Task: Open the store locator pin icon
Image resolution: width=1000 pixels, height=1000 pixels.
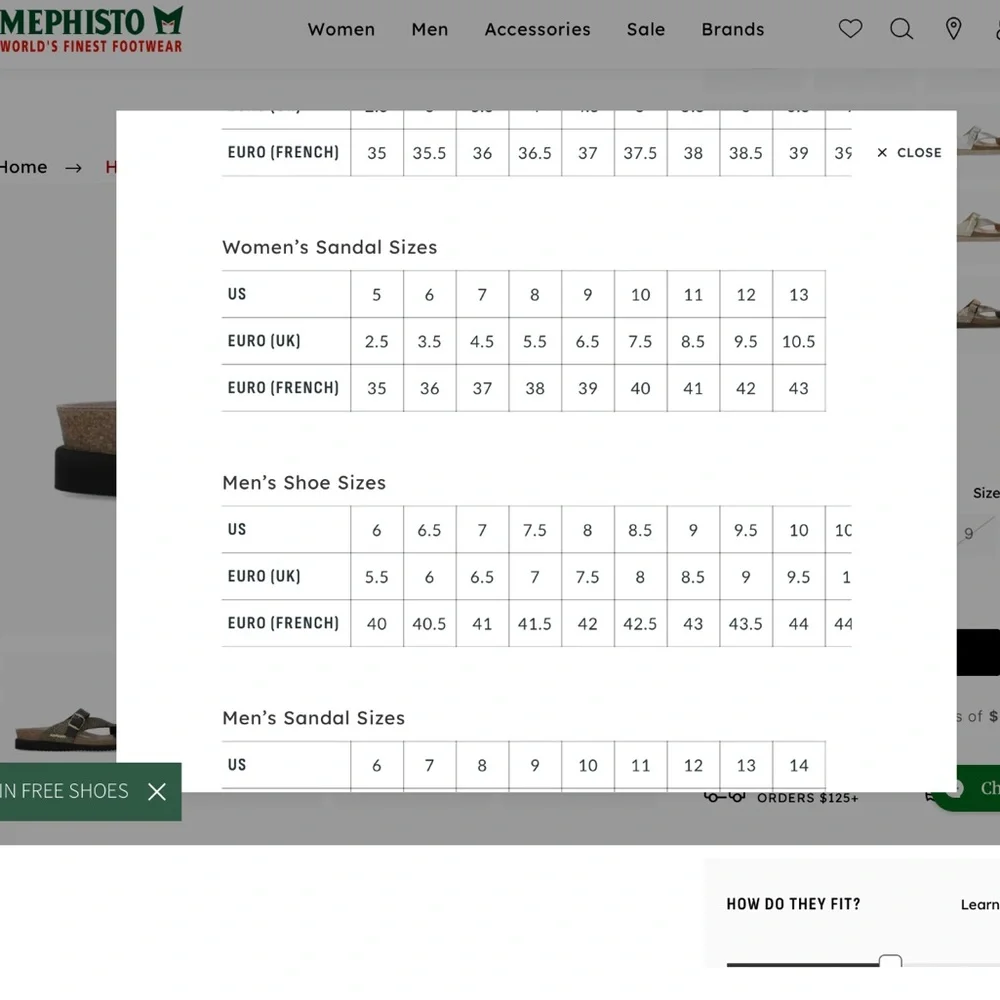Action: pyautogui.click(x=953, y=29)
